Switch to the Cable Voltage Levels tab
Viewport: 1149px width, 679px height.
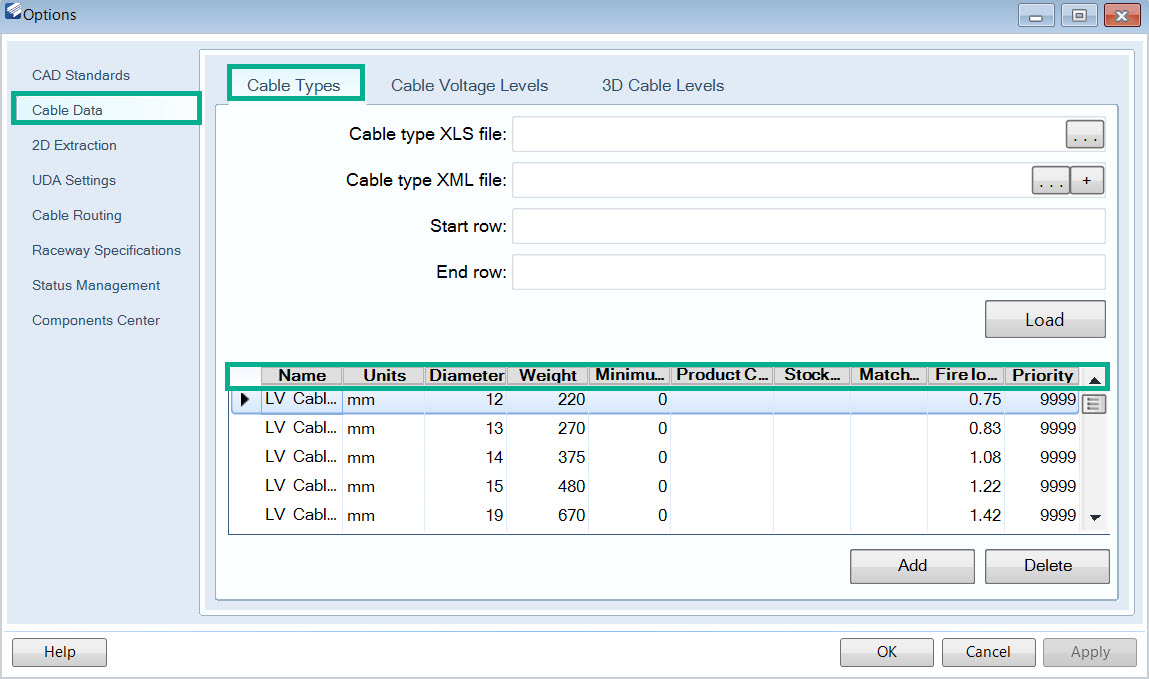(x=469, y=86)
